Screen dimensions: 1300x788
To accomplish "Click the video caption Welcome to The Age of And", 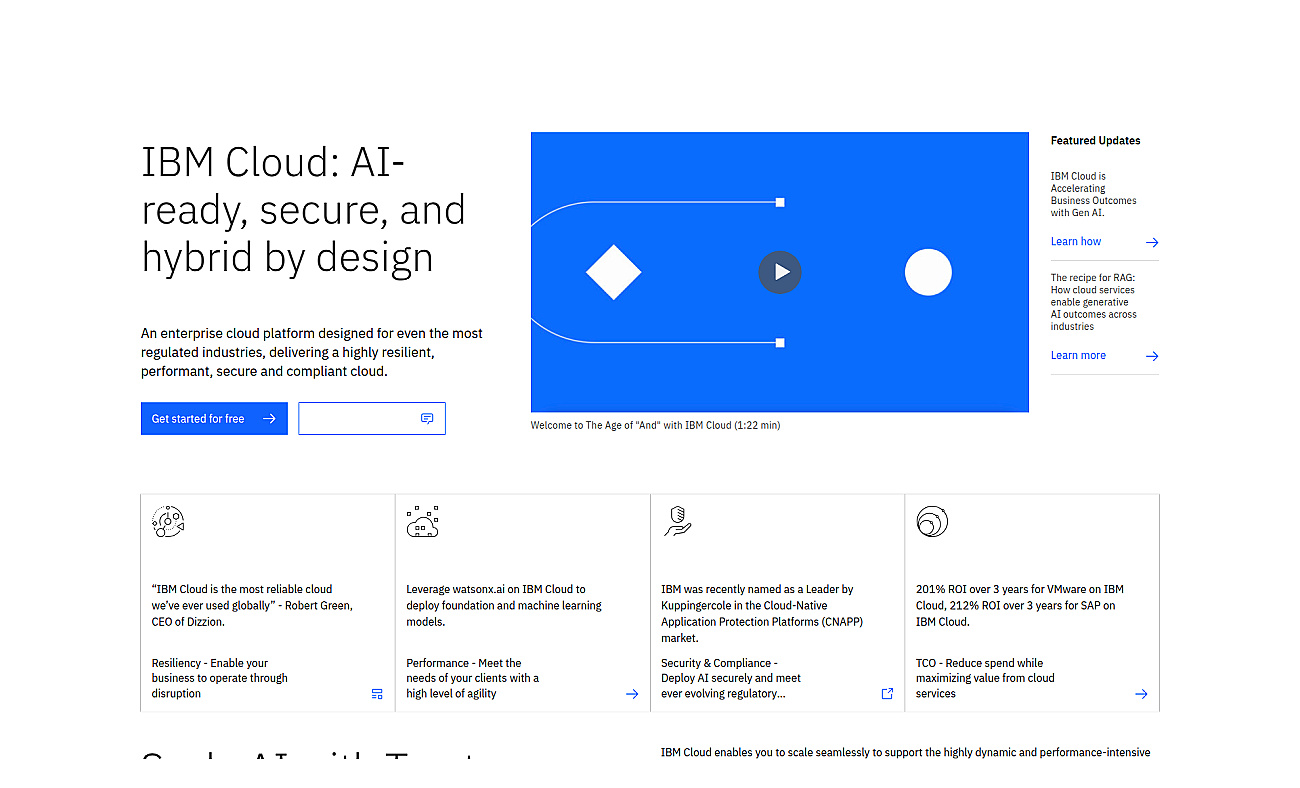I will (655, 425).
